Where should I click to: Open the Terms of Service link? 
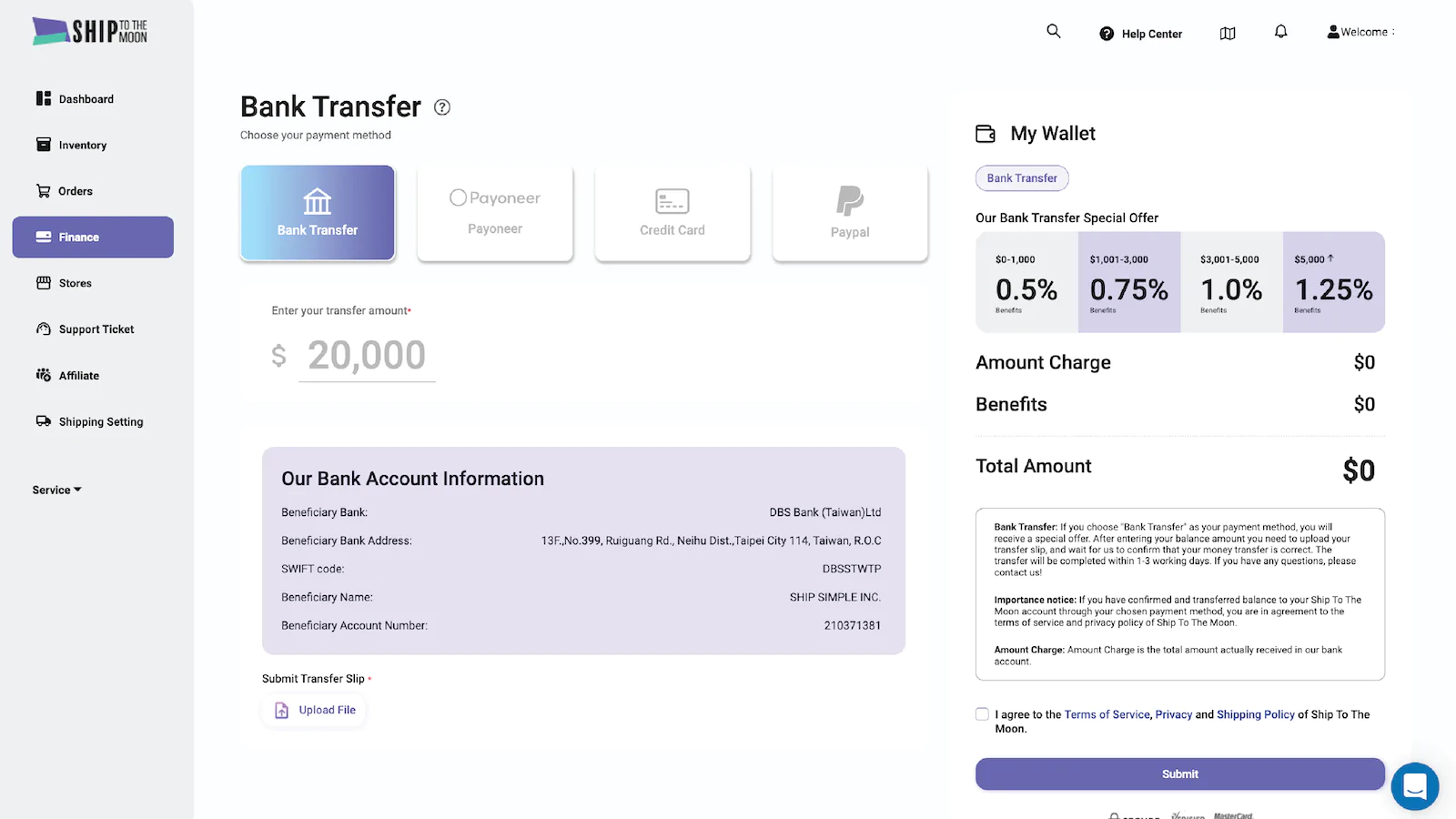pos(1107,714)
